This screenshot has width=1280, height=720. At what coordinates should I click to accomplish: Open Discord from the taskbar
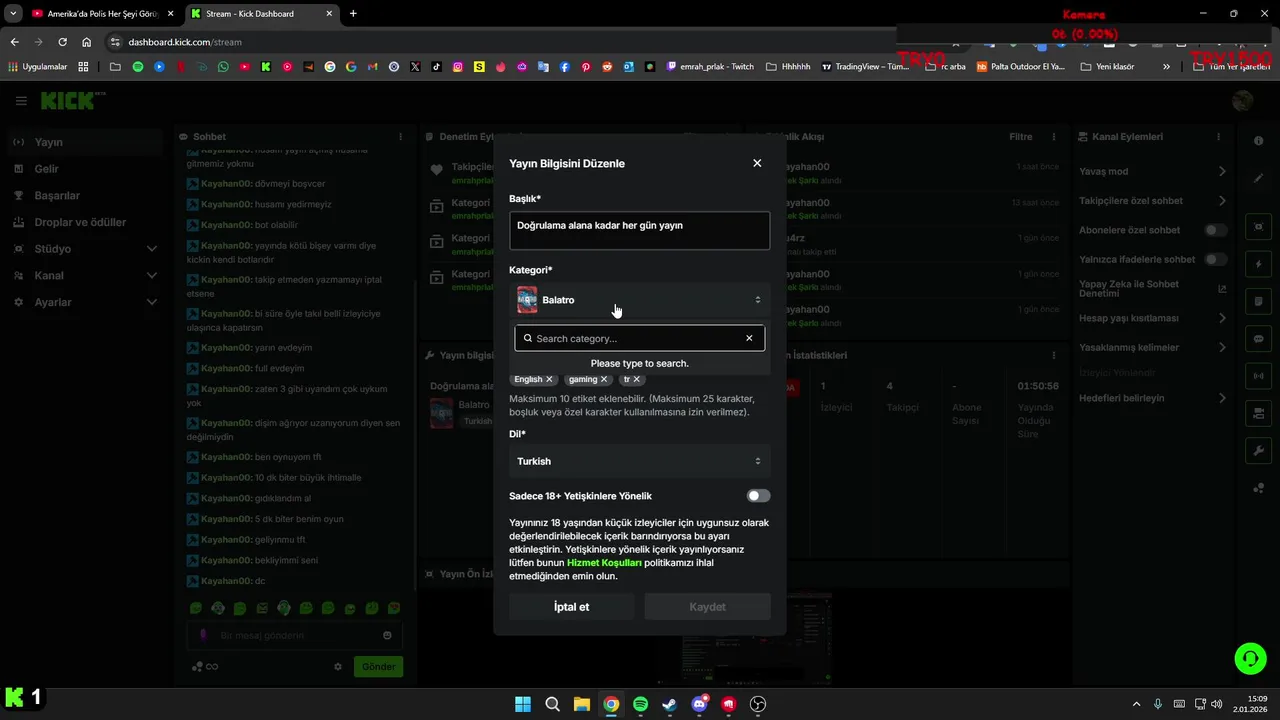click(699, 704)
